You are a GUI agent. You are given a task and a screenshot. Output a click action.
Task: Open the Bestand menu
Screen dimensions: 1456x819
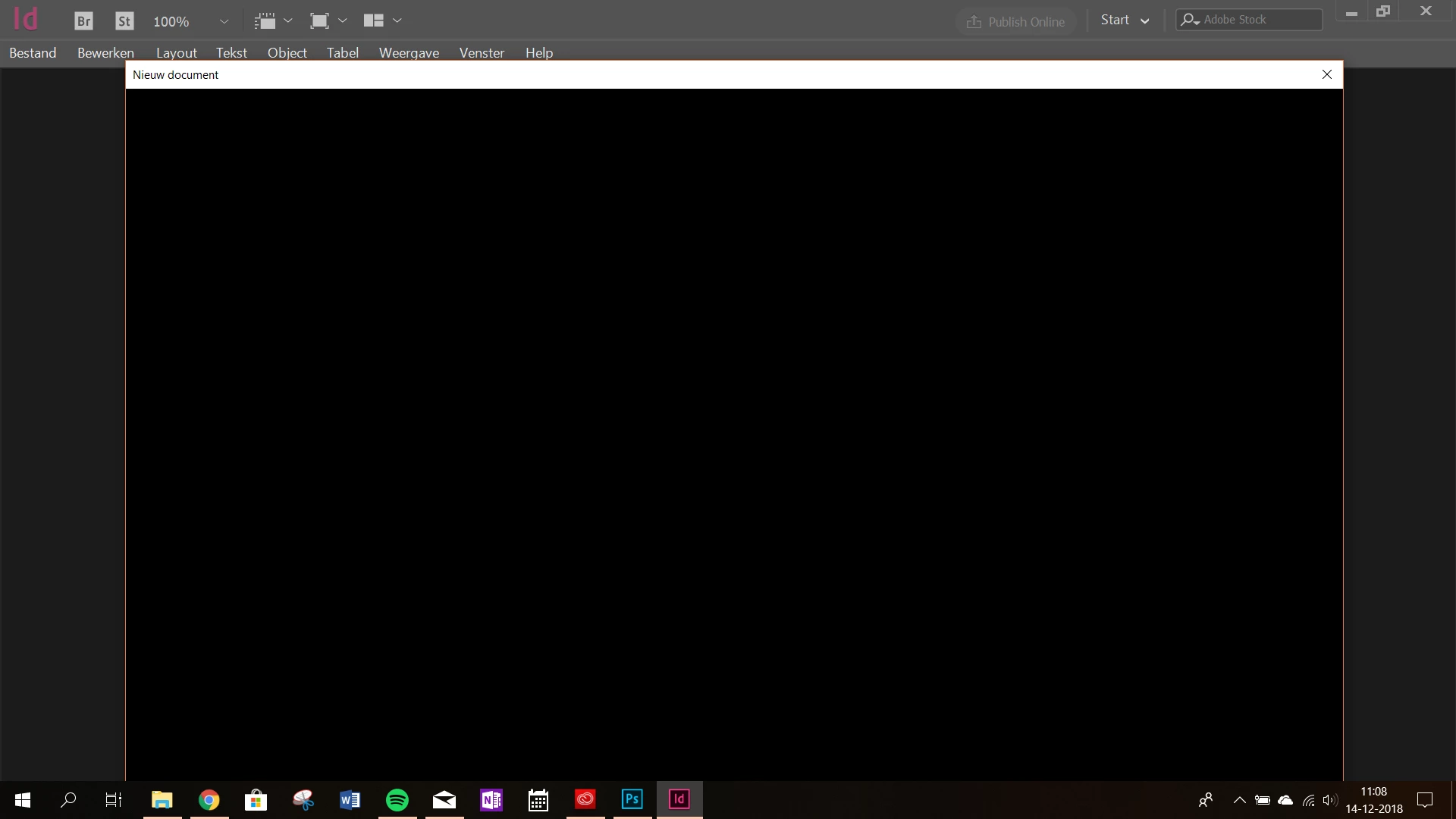point(33,52)
